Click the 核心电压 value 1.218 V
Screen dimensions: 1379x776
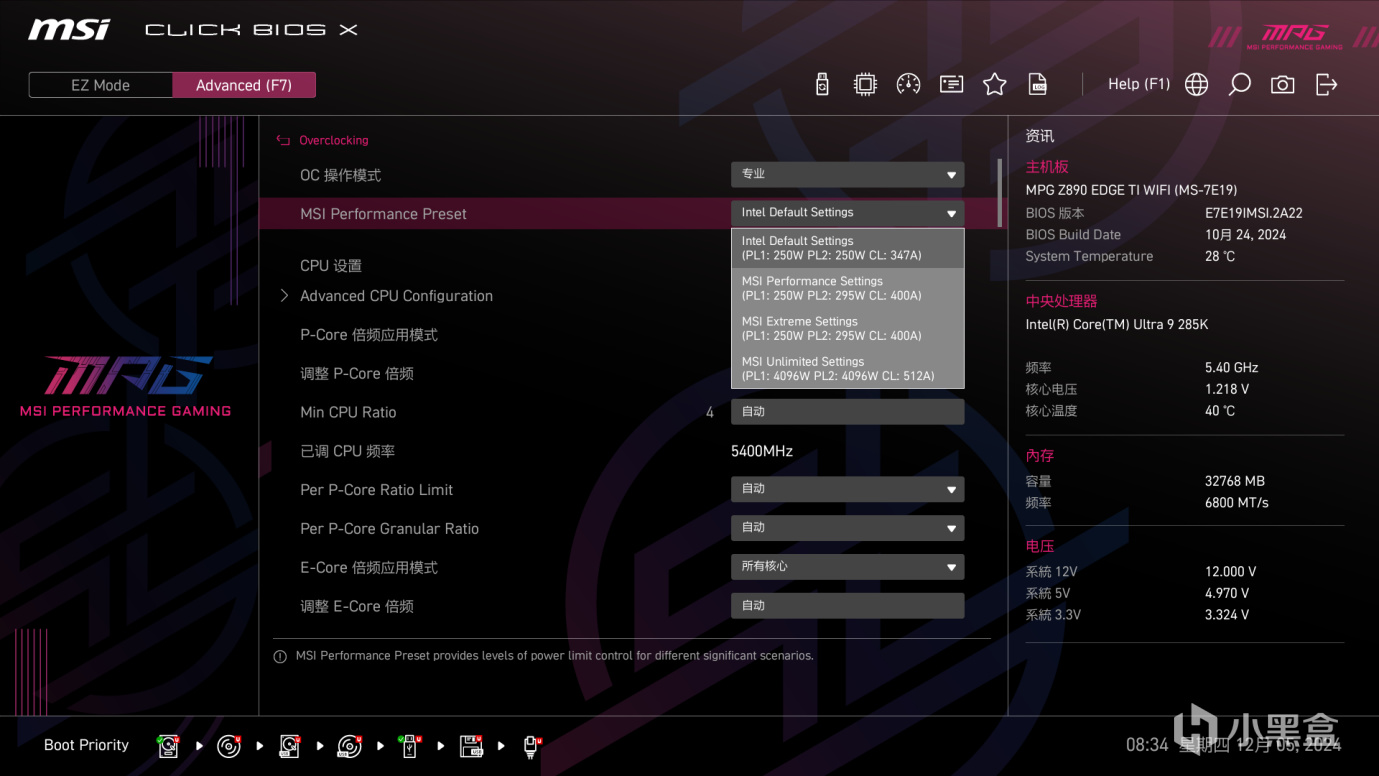click(x=1227, y=390)
